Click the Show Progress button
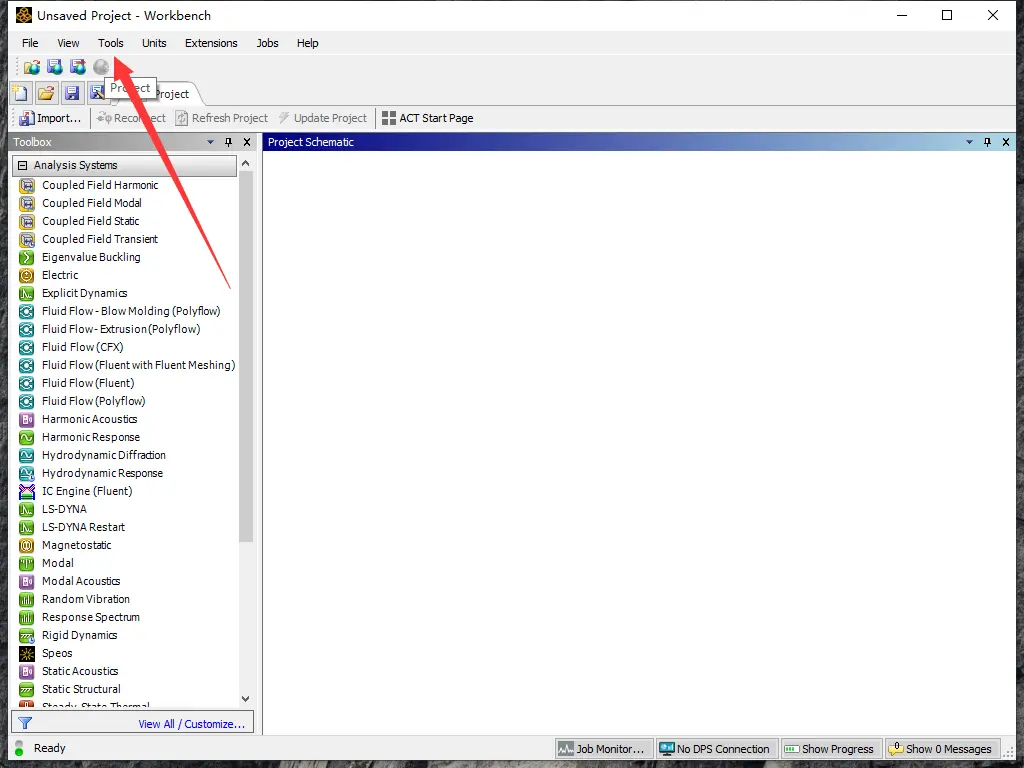 pyautogui.click(x=831, y=749)
